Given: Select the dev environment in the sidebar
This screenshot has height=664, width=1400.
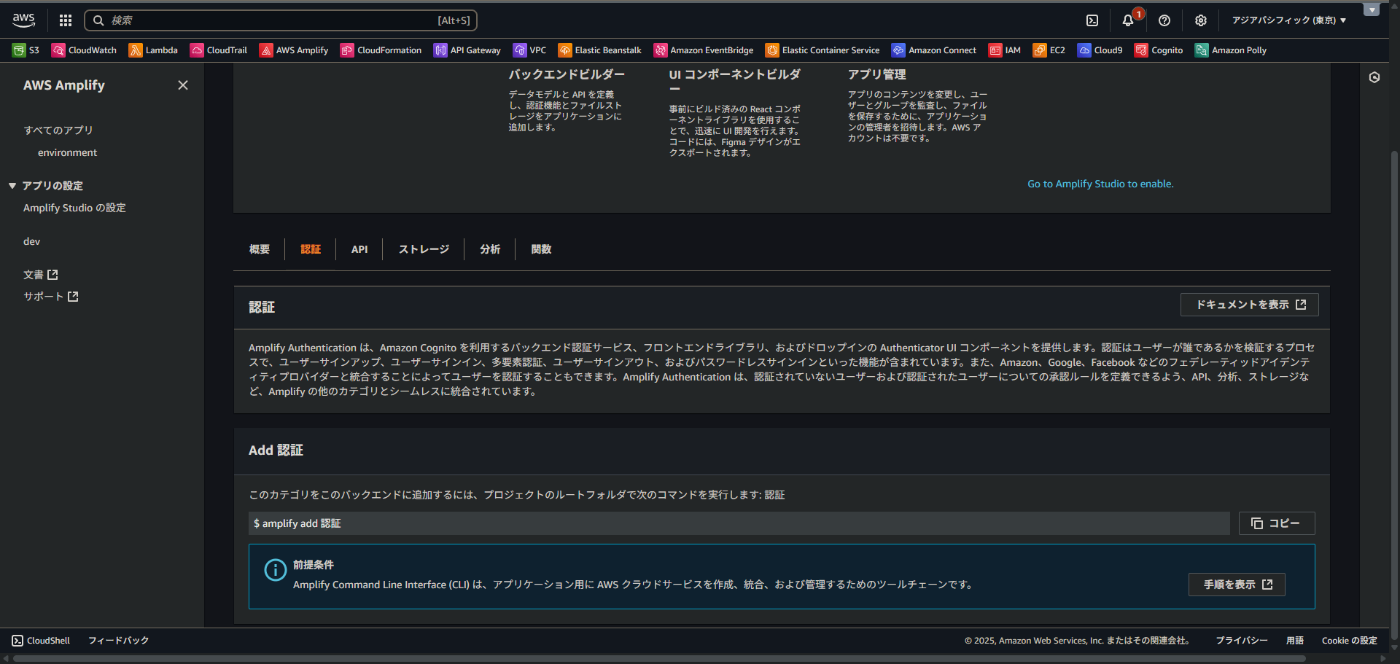Looking at the screenshot, I should [x=32, y=242].
